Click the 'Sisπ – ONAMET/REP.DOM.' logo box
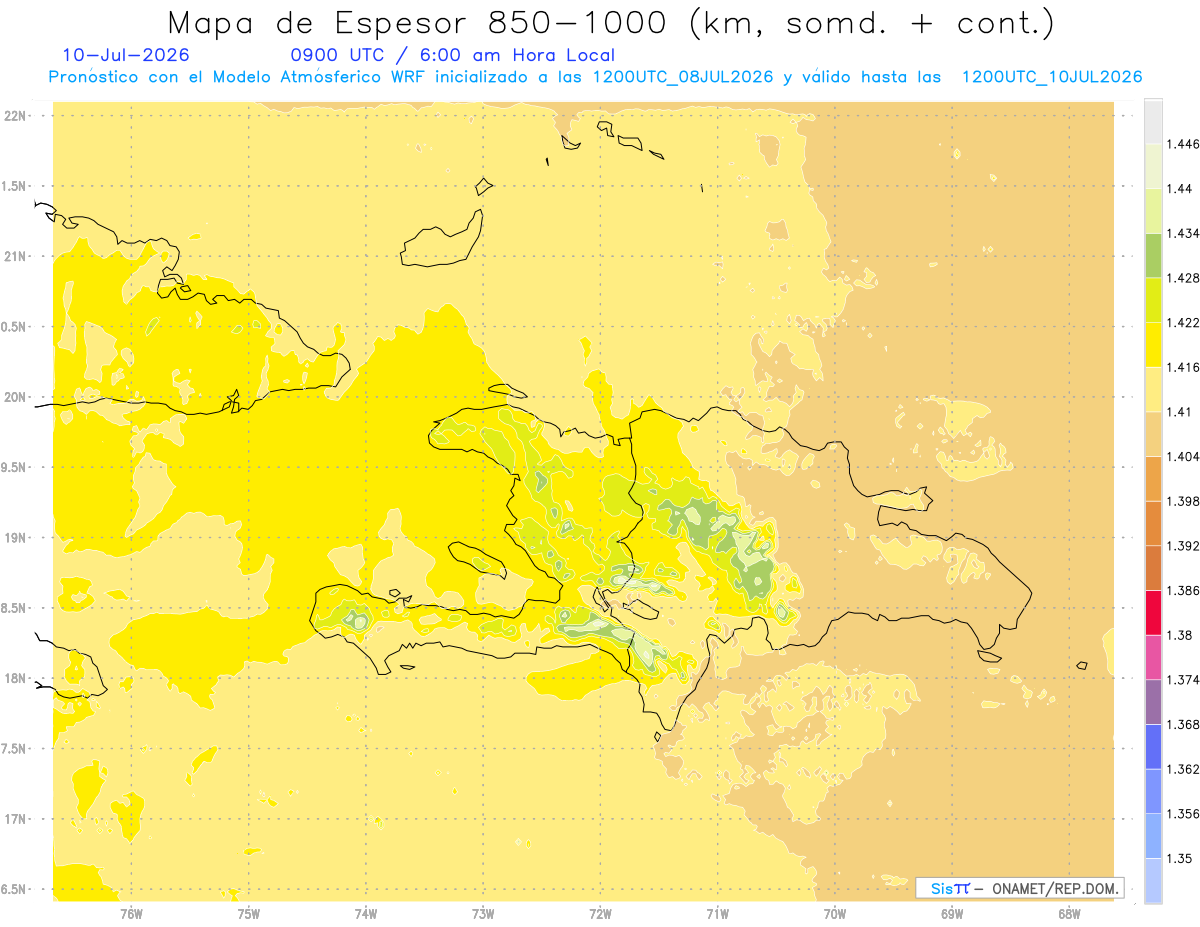This screenshot has height=927, width=1200. pyautogui.click(x=1019, y=888)
